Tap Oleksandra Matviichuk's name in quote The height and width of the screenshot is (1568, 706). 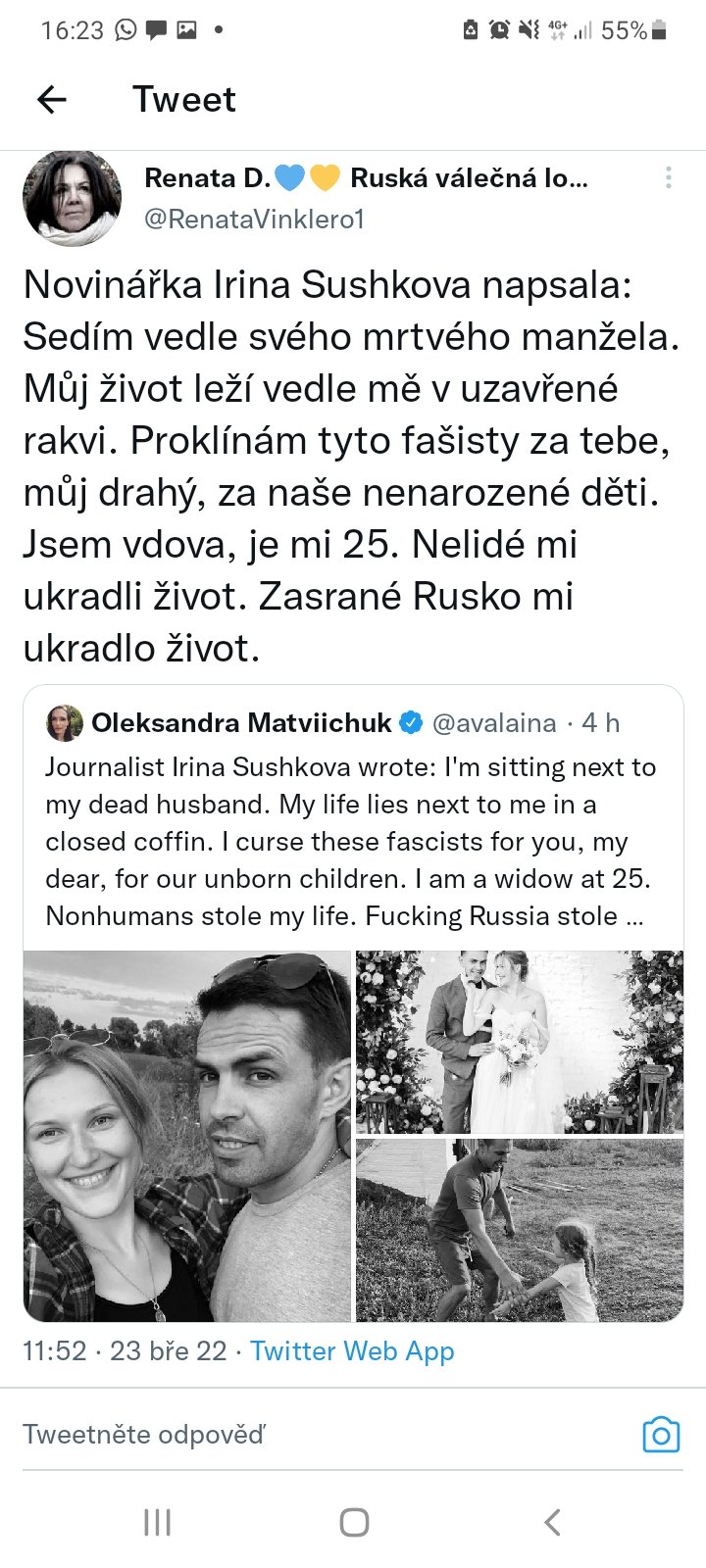[x=241, y=723]
